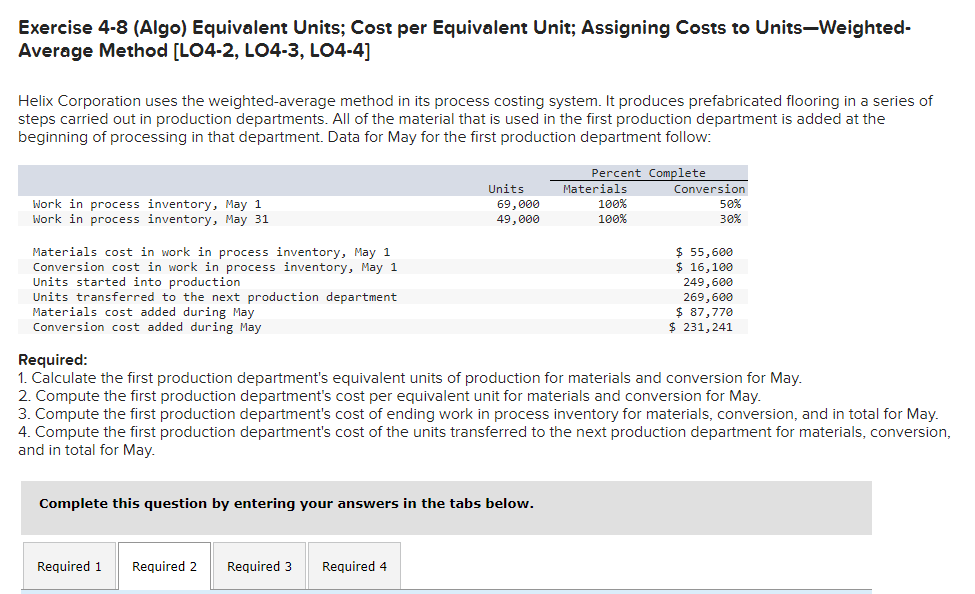Select the Required 3 tab
Image resolution: width=975 pixels, height=594 pixels.
(x=258, y=565)
